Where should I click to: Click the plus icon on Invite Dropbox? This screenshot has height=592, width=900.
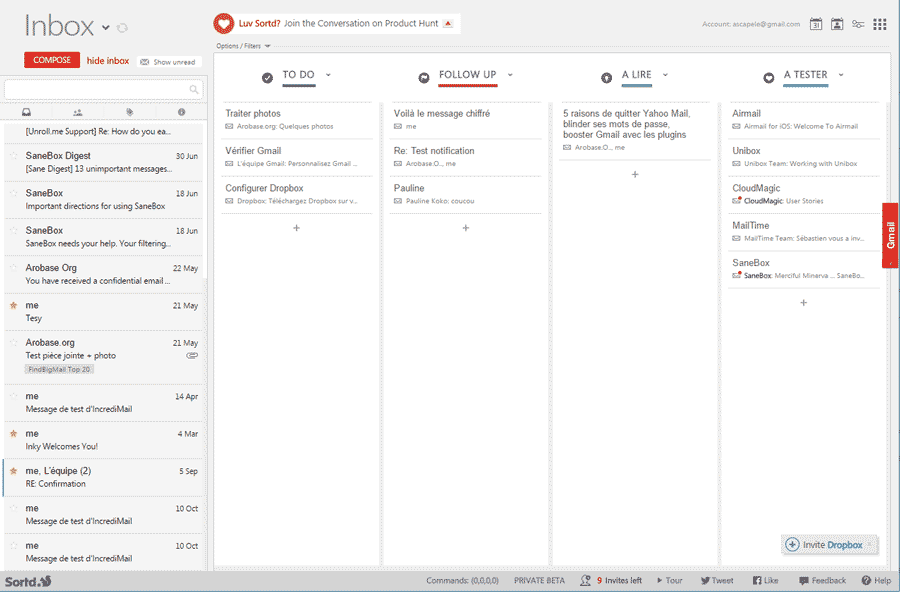[x=792, y=544]
